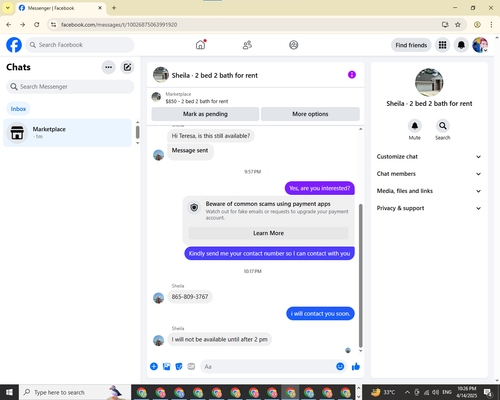The image size is (500, 400).
Task: Open Chrome three-dot menu
Action: pyautogui.click(x=491, y=25)
